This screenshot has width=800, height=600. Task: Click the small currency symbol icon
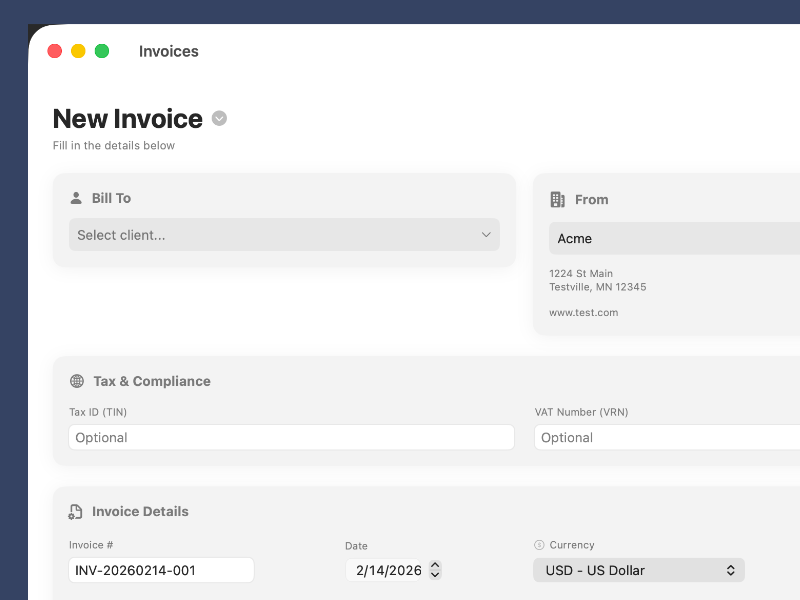(x=539, y=545)
